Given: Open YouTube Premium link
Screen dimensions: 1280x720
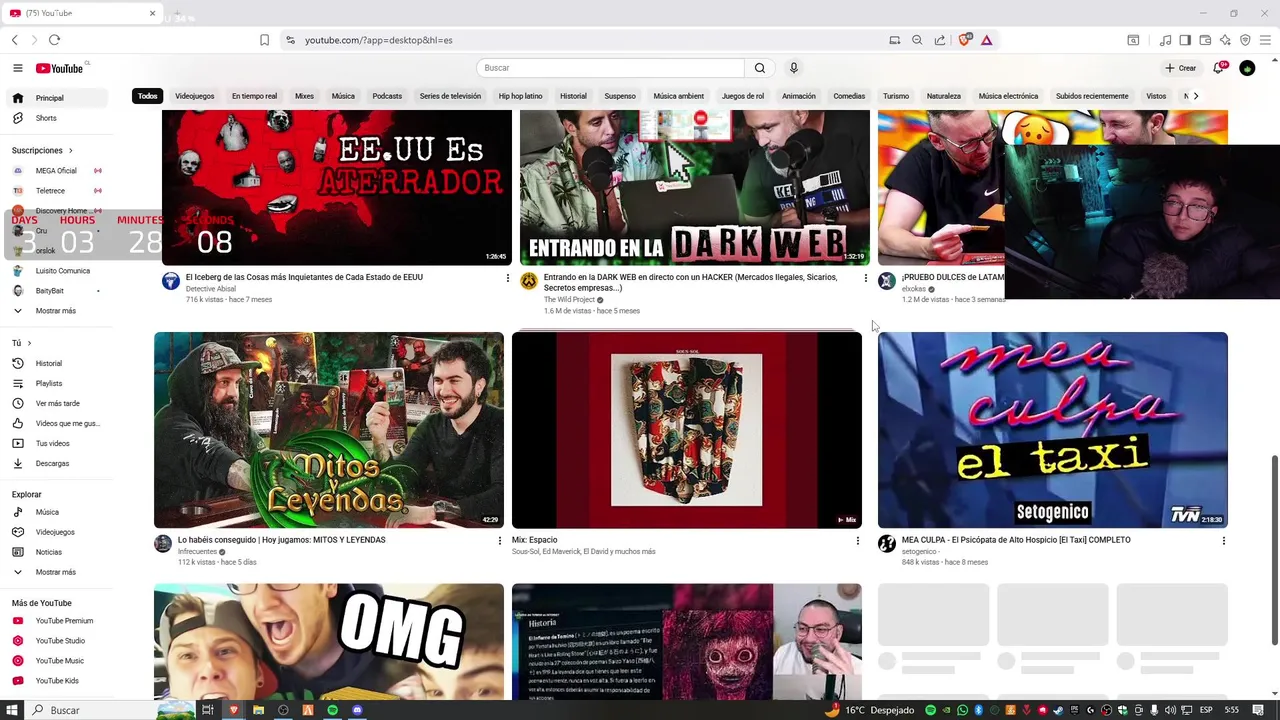Looking at the screenshot, I should tap(59, 621).
